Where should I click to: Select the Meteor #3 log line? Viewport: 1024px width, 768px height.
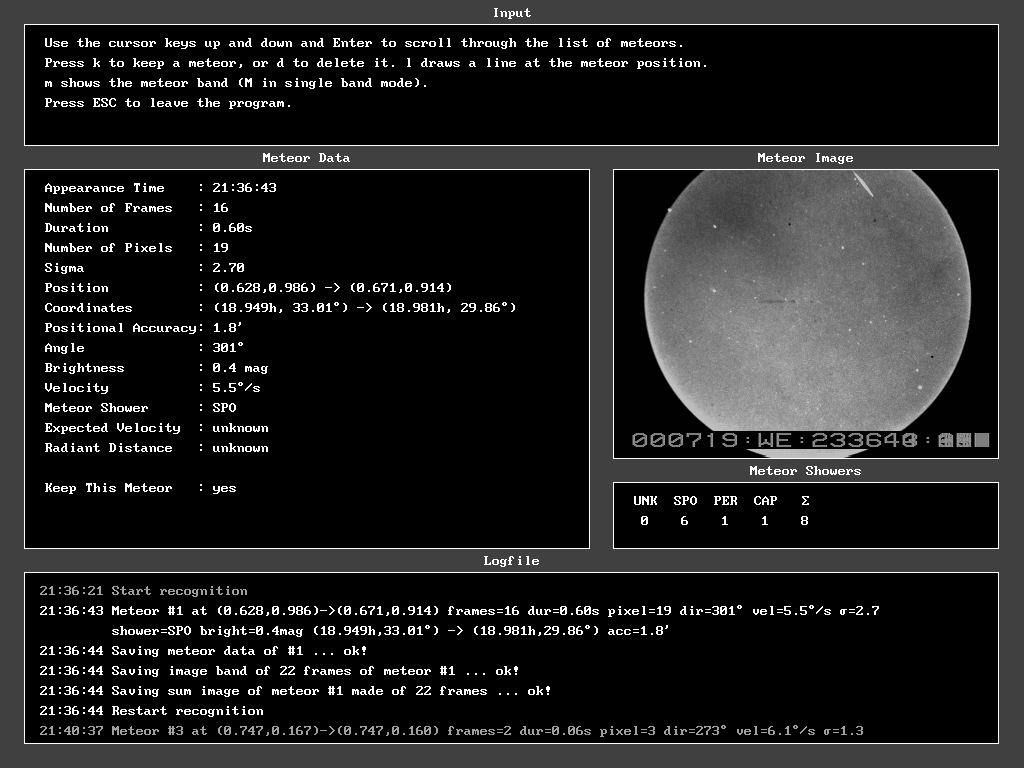click(450, 731)
